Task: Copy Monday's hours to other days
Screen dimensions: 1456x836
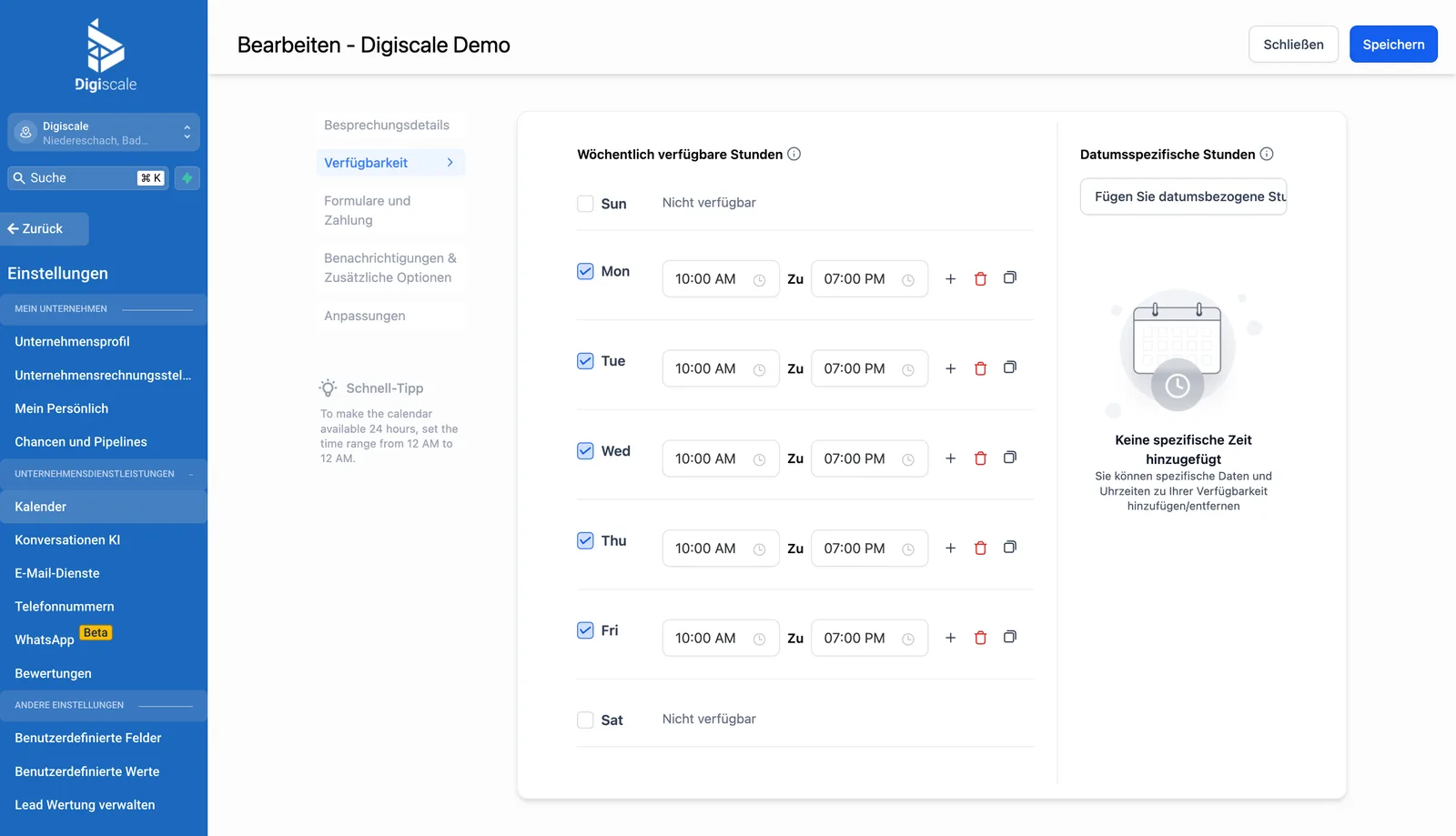Action: tap(1010, 278)
